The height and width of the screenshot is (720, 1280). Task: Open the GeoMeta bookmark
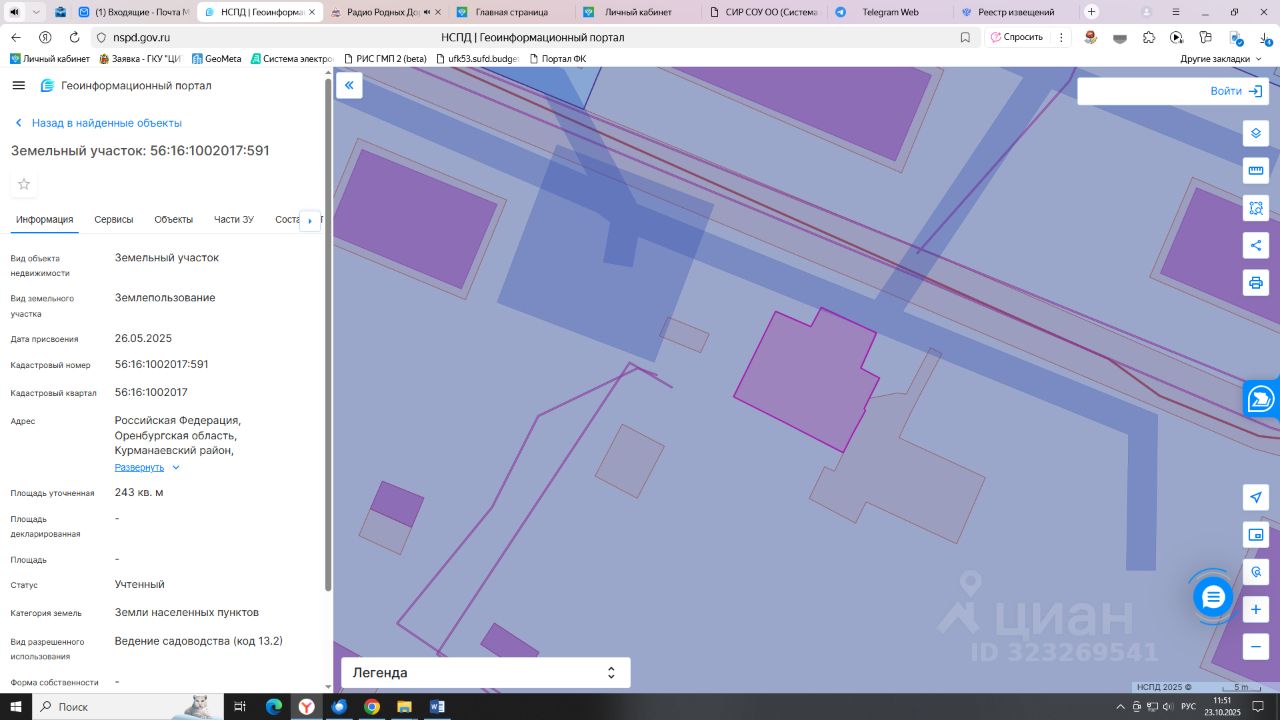[x=216, y=59]
